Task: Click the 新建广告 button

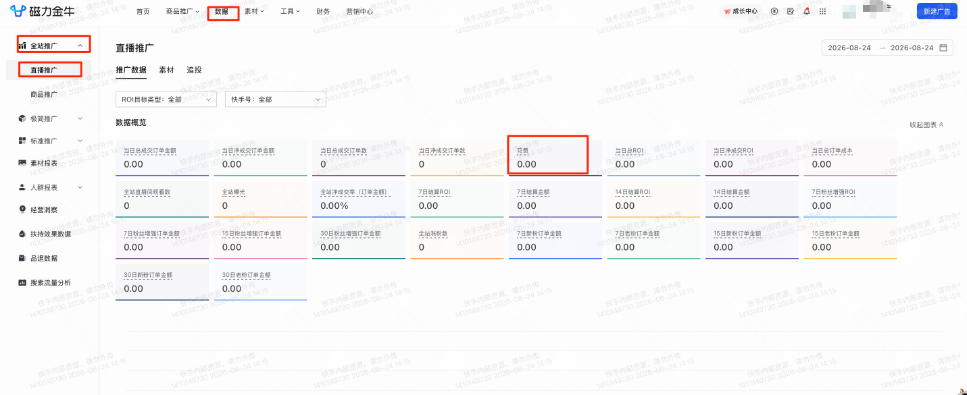Action: 937,11
